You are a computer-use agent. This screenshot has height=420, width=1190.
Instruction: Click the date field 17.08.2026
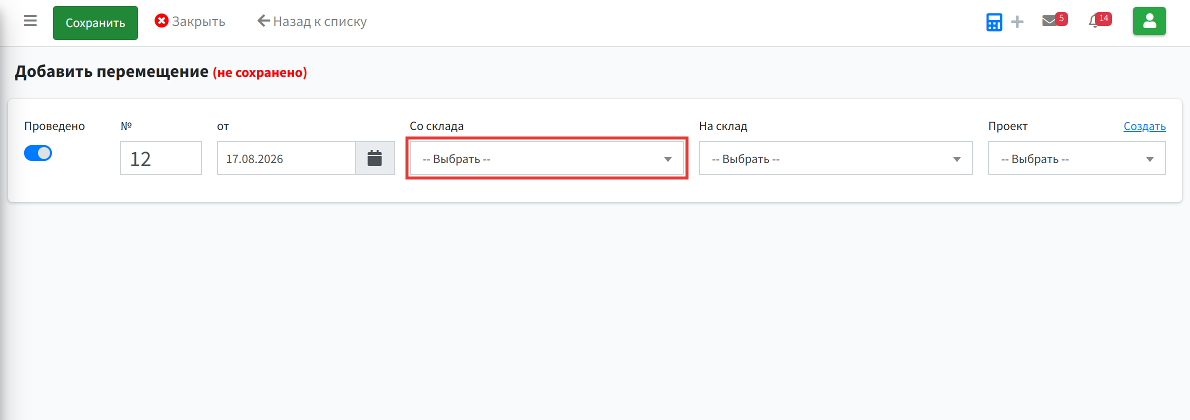(x=286, y=159)
